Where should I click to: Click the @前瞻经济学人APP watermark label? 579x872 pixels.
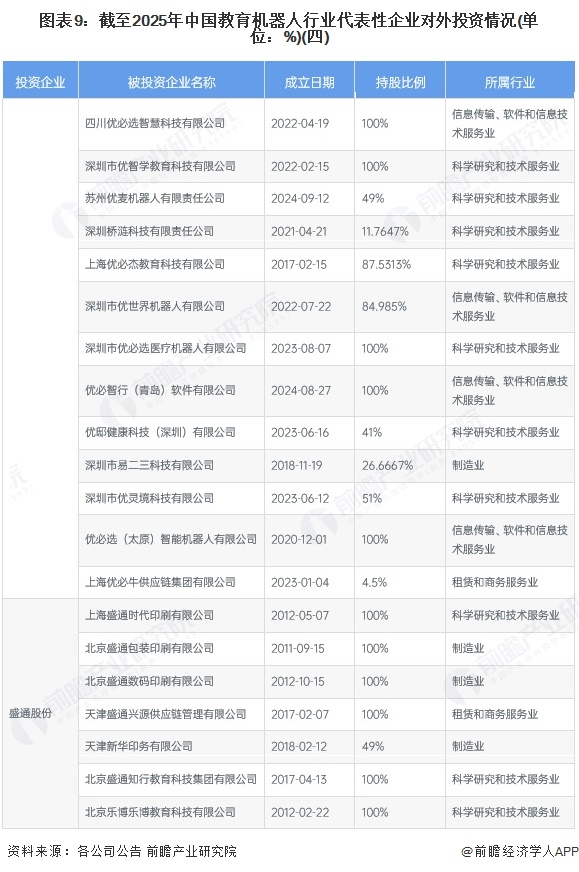point(520,851)
